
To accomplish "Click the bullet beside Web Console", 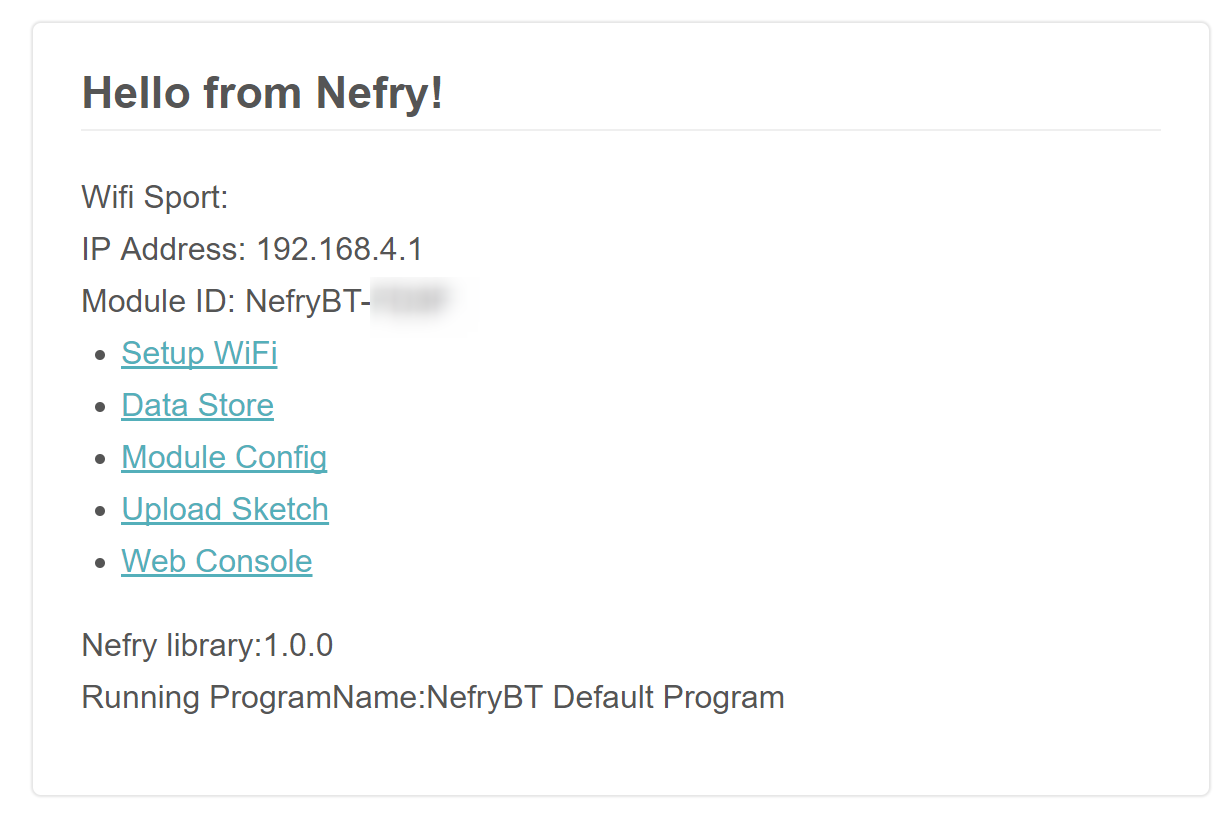I will tap(99, 563).
